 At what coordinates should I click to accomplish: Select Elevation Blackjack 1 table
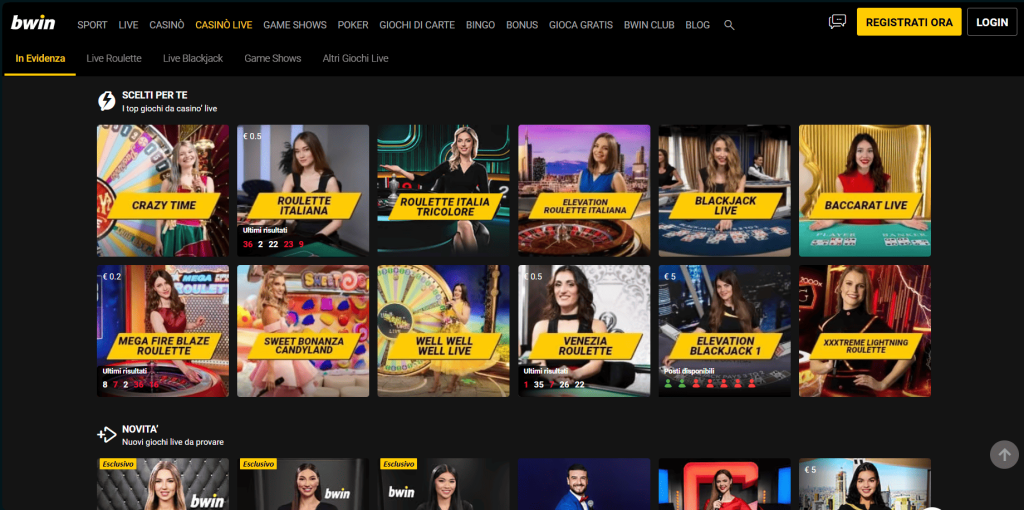point(725,330)
